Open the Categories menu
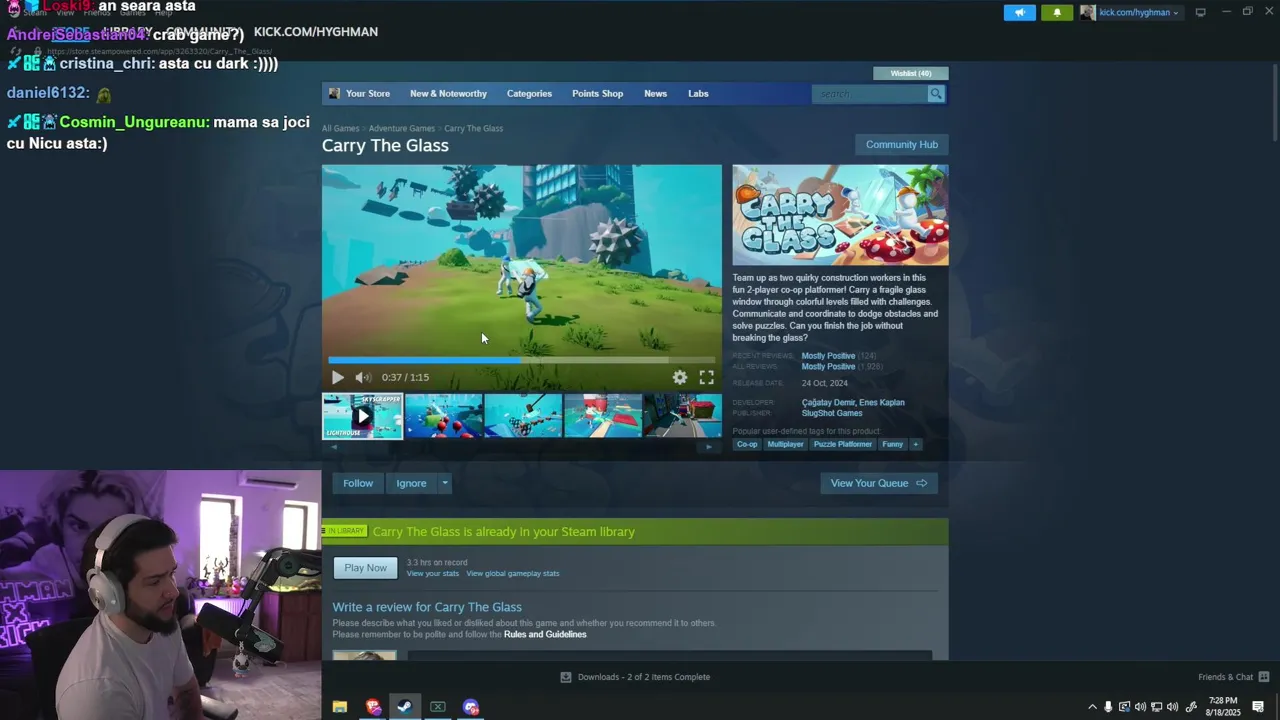 point(529,93)
